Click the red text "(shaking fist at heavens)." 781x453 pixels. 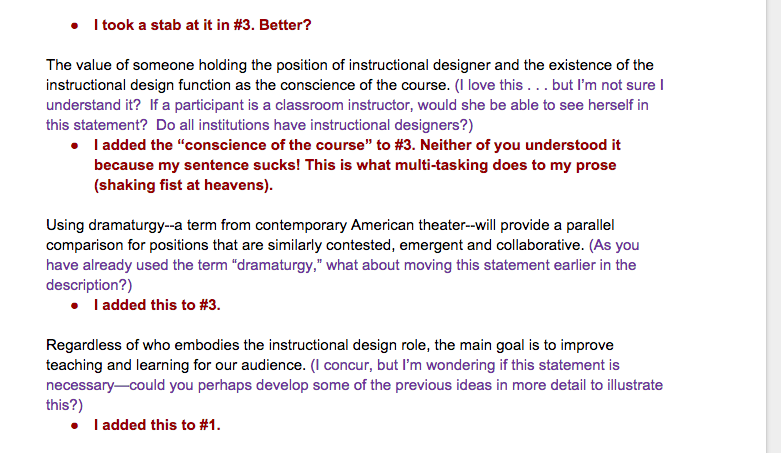click(183, 185)
